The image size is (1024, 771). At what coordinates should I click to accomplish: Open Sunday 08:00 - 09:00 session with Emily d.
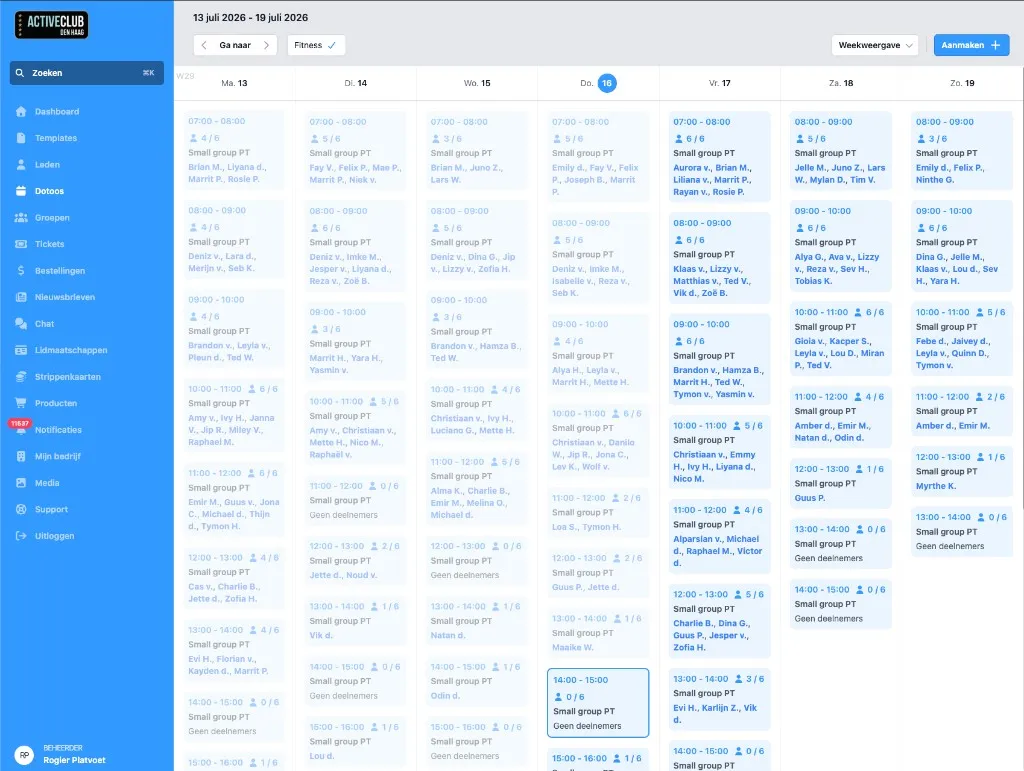(x=961, y=151)
